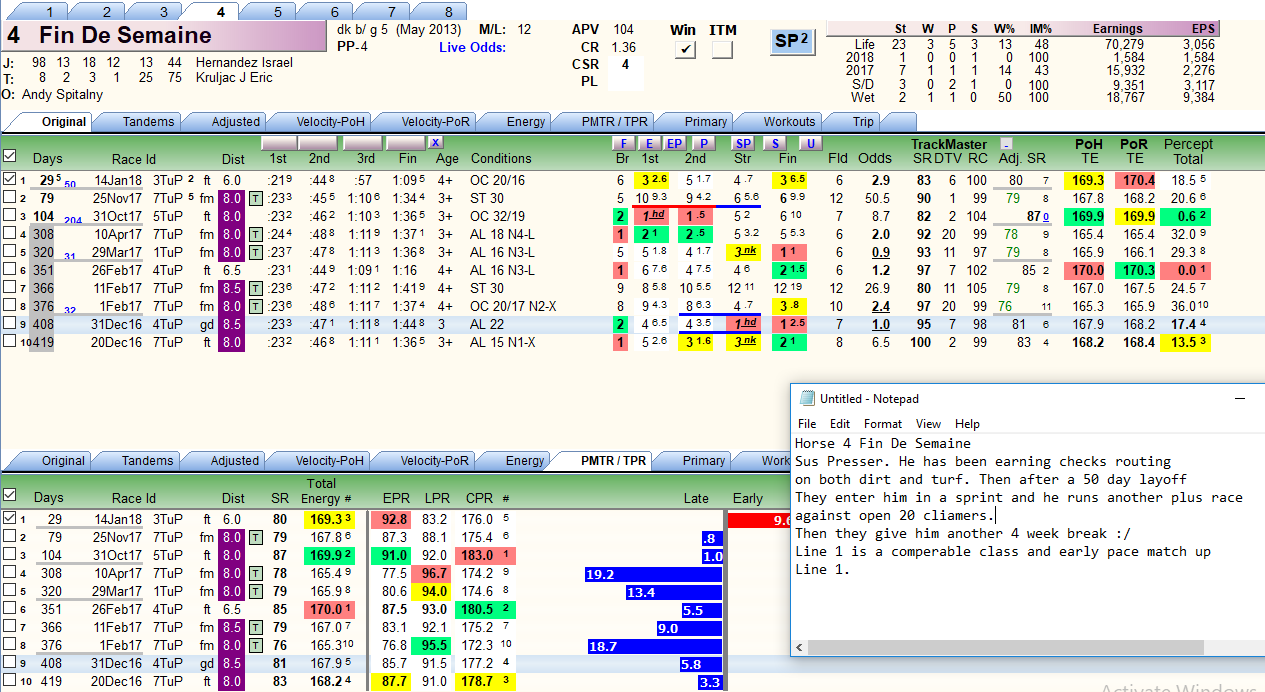
Task: Click the F pace filter button
Action: point(623,143)
